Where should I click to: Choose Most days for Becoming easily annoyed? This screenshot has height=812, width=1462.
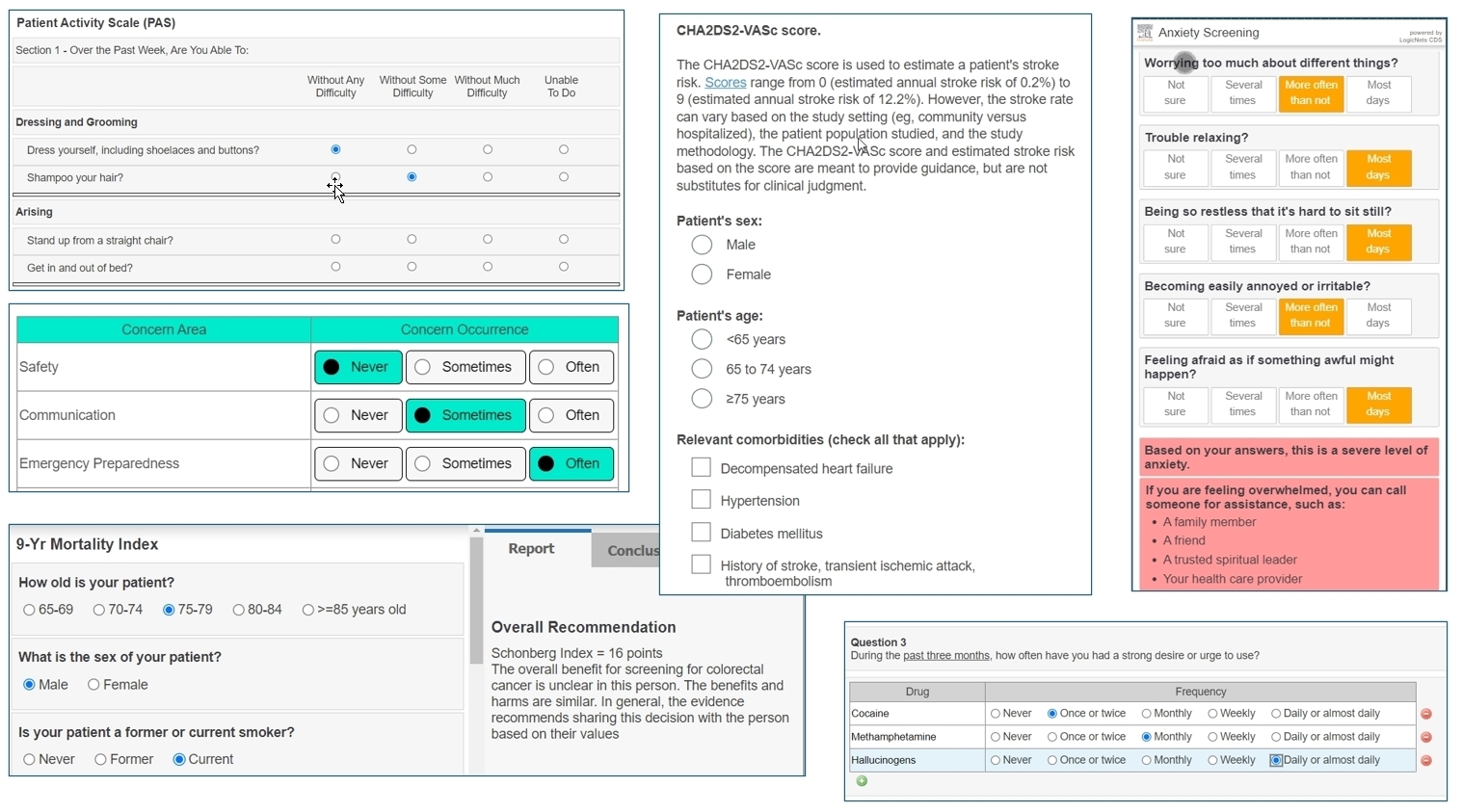tap(1378, 315)
